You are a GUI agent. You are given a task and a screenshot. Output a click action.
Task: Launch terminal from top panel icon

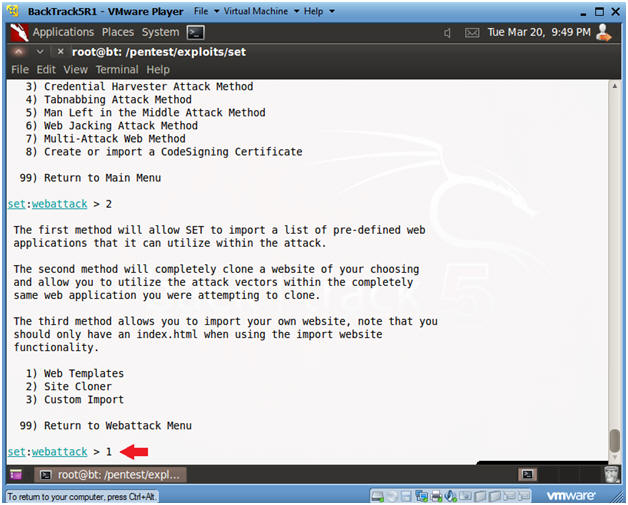click(195, 32)
